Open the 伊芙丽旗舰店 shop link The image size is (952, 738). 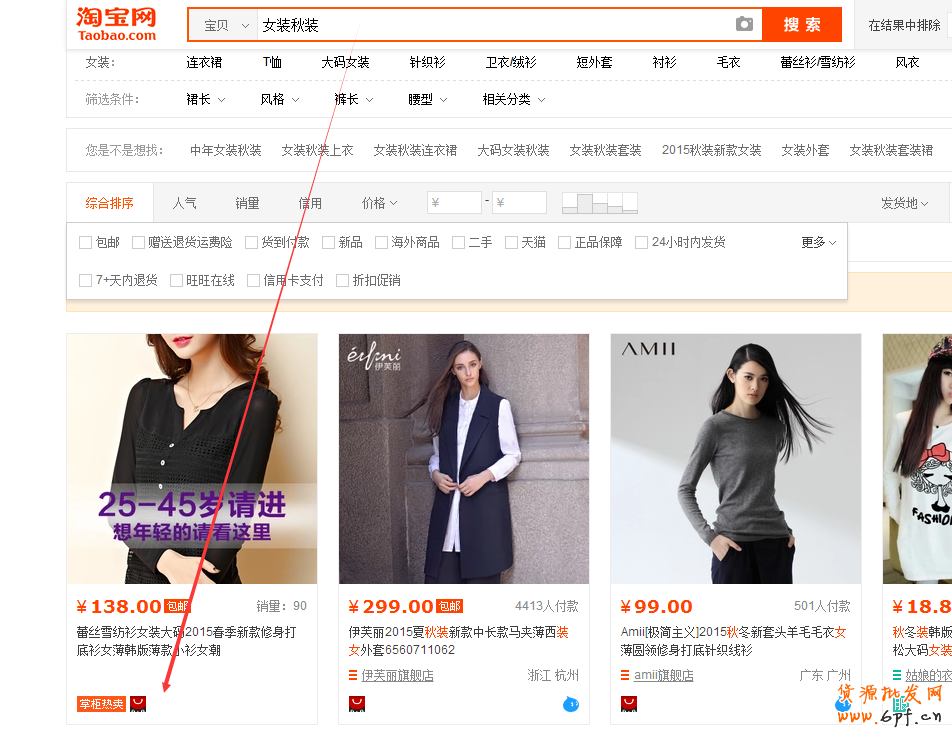[397, 675]
